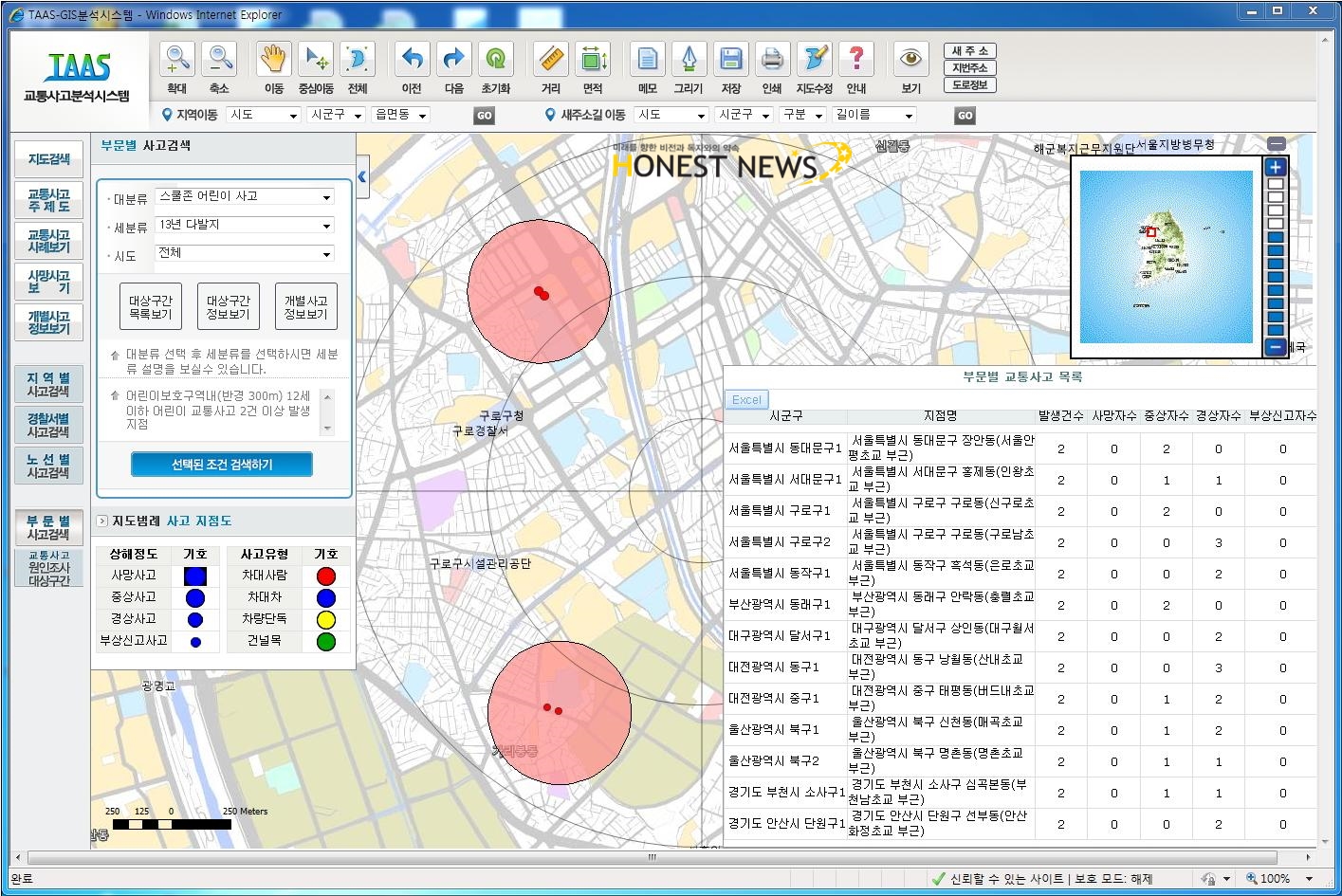Select the 축소 zoom-out magnifier tool
The width and height of the screenshot is (1342, 896).
tap(219, 60)
